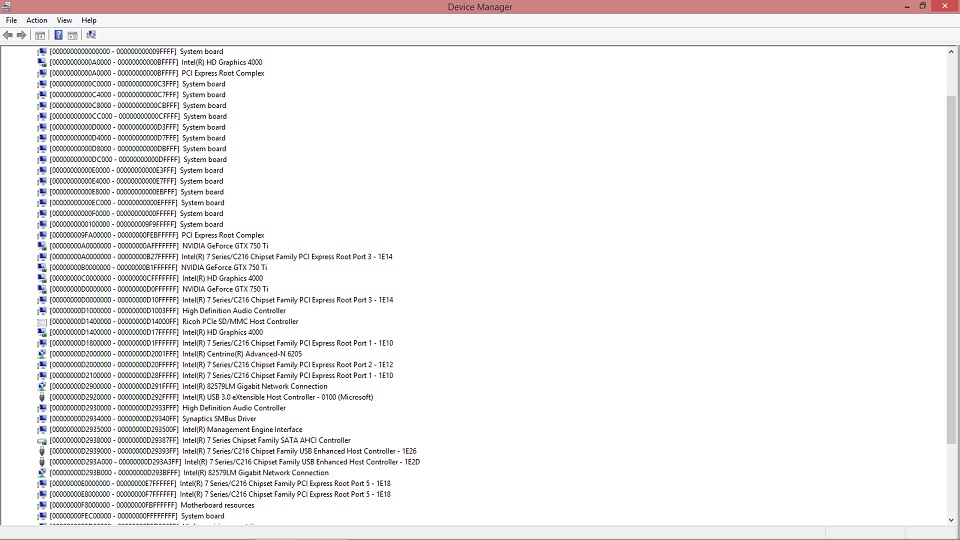Select System board row at 000F0000 - 000FFFFF

click(136, 214)
